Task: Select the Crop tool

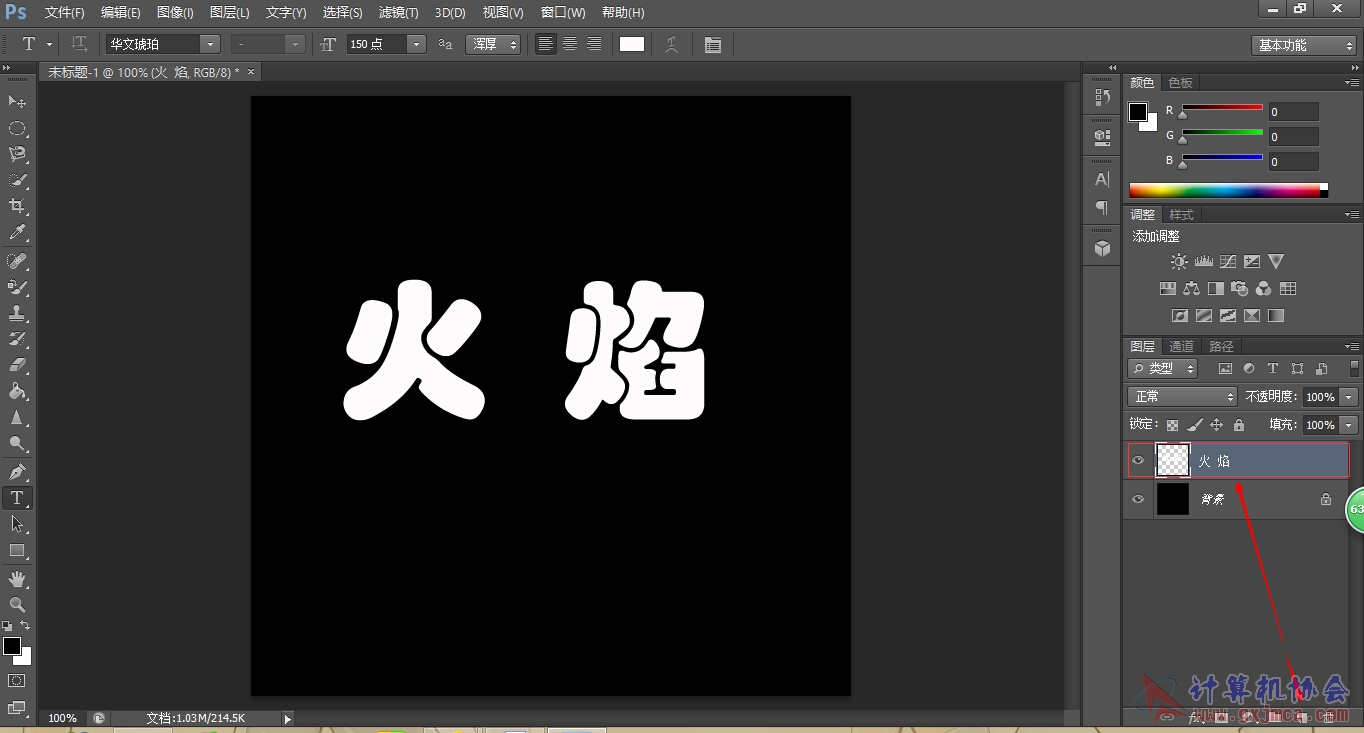Action: pos(17,206)
